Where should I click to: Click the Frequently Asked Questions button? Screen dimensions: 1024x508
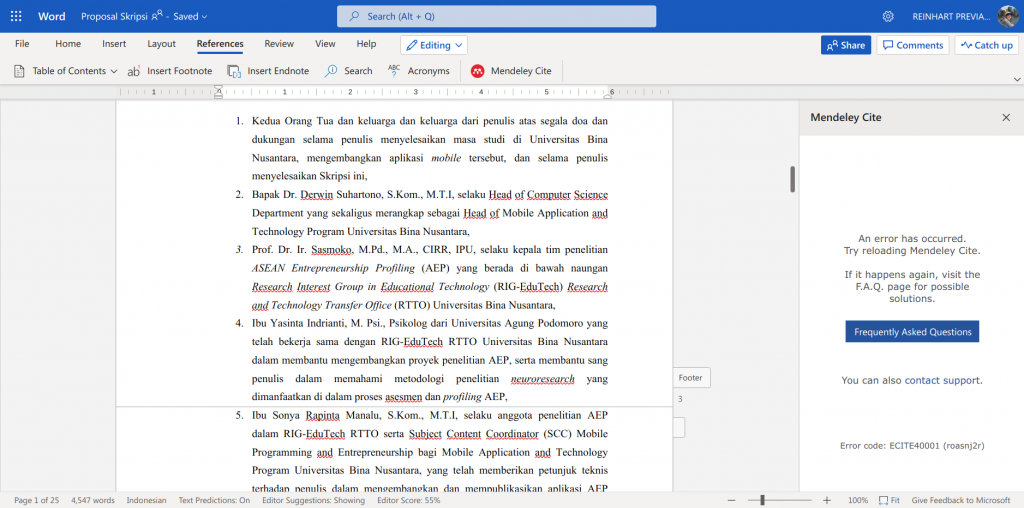click(x=912, y=332)
